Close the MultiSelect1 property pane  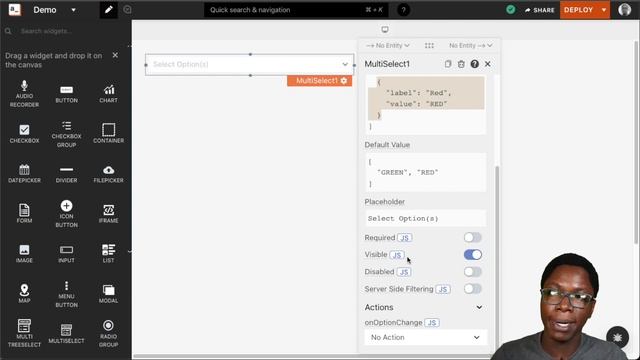(488, 64)
